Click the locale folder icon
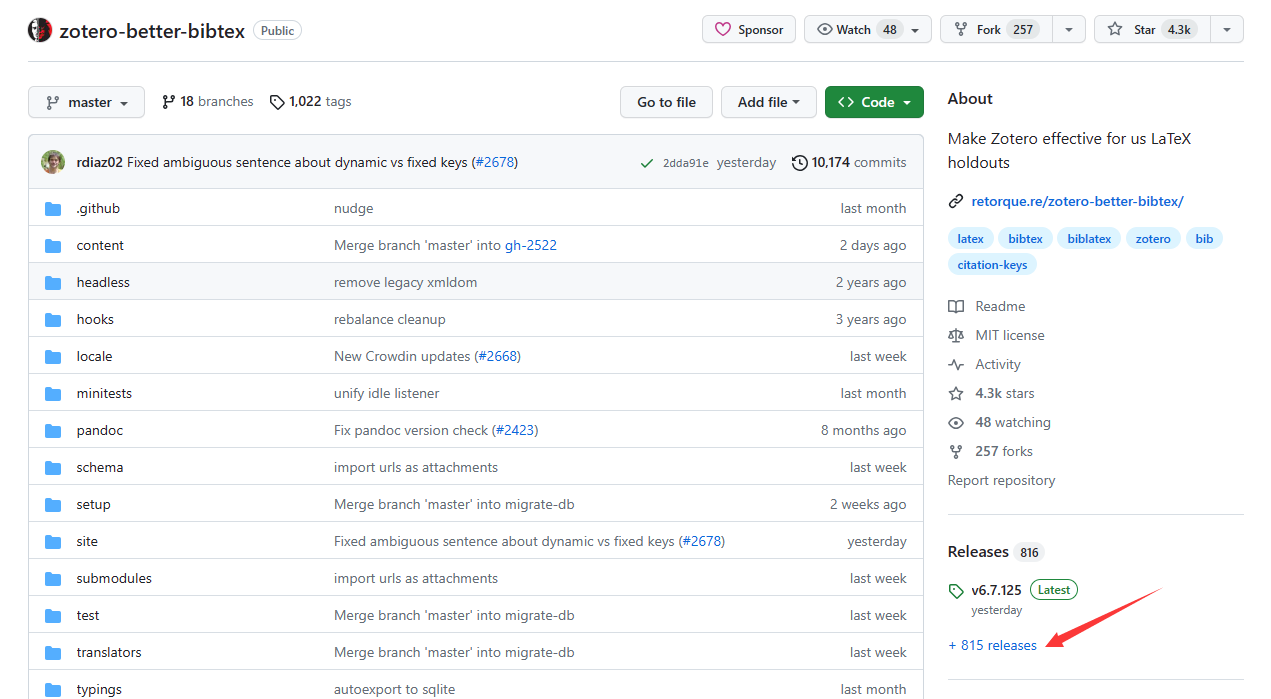This screenshot has width=1271, height=699. click(53, 357)
